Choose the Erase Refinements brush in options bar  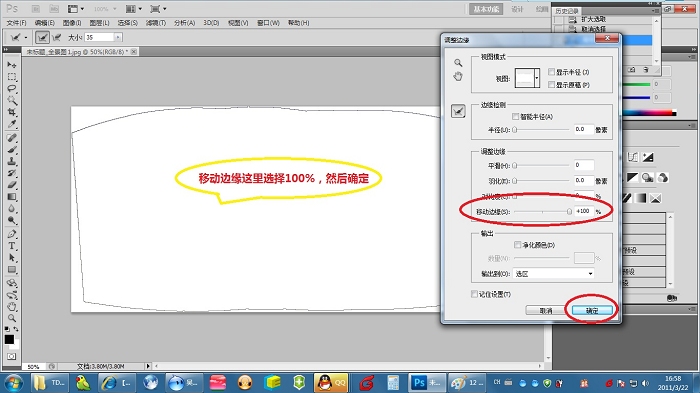point(57,38)
